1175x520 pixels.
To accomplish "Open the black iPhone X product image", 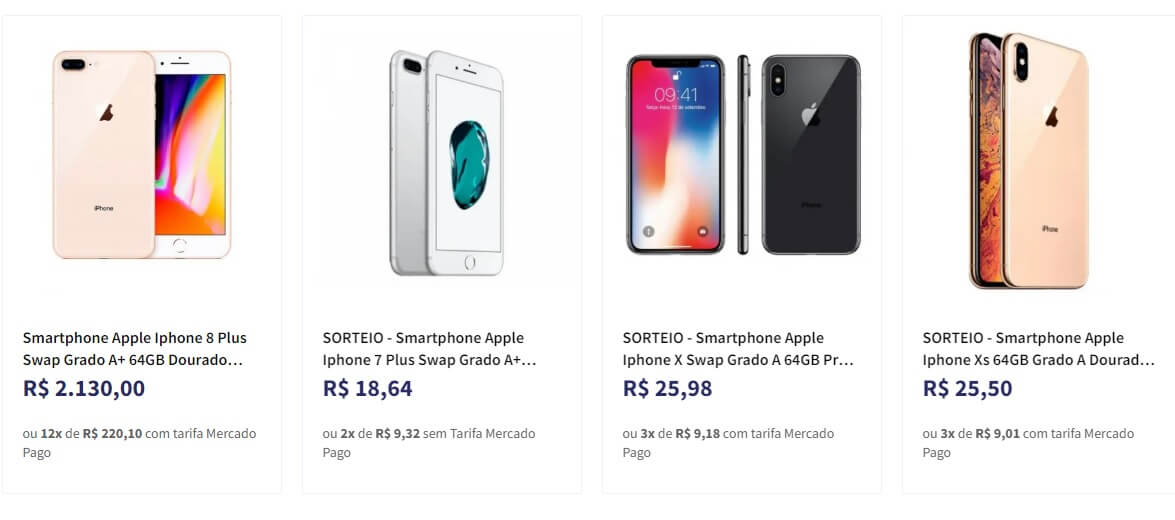I will pyautogui.click(x=743, y=154).
